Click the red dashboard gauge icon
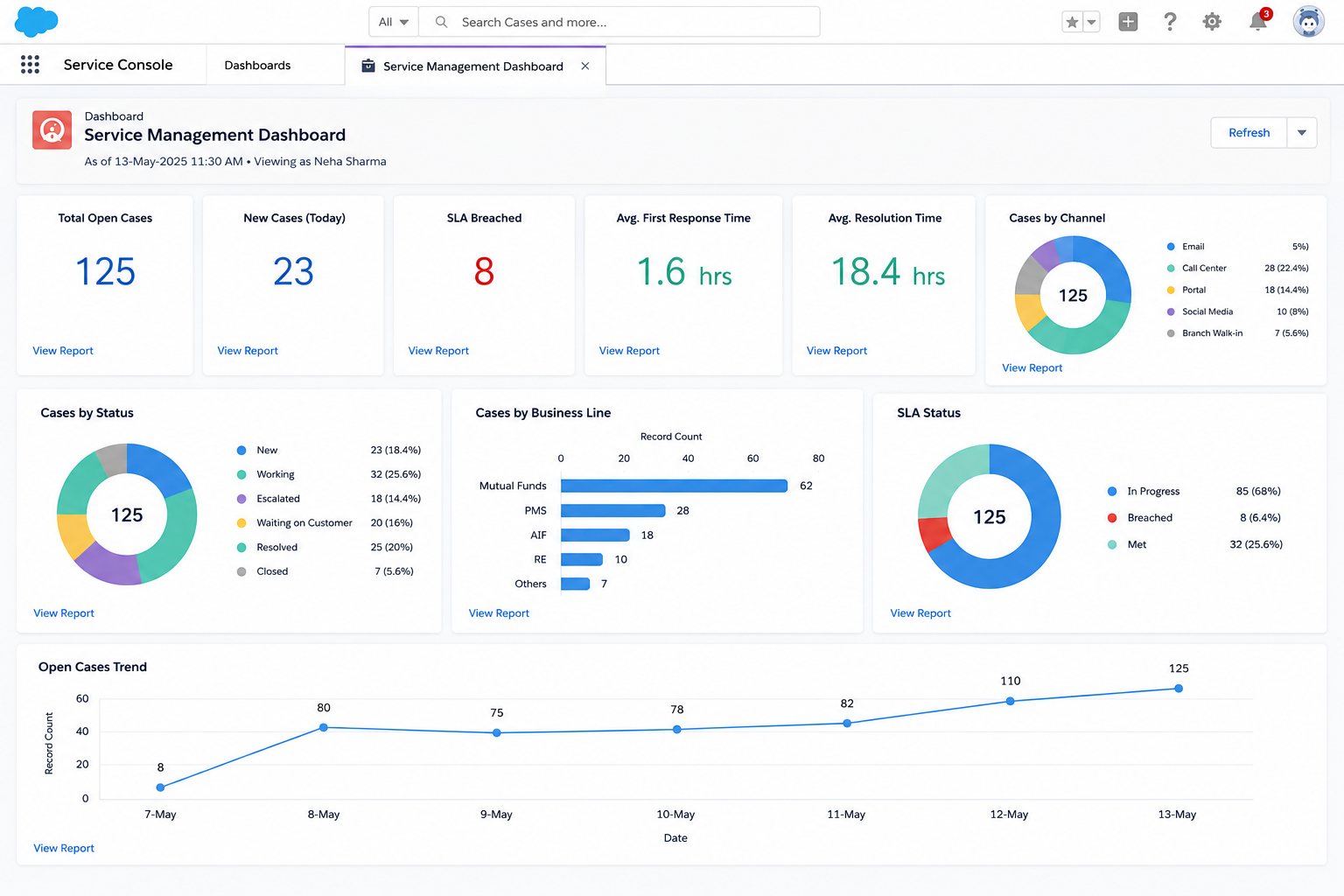 click(x=52, y=130)
